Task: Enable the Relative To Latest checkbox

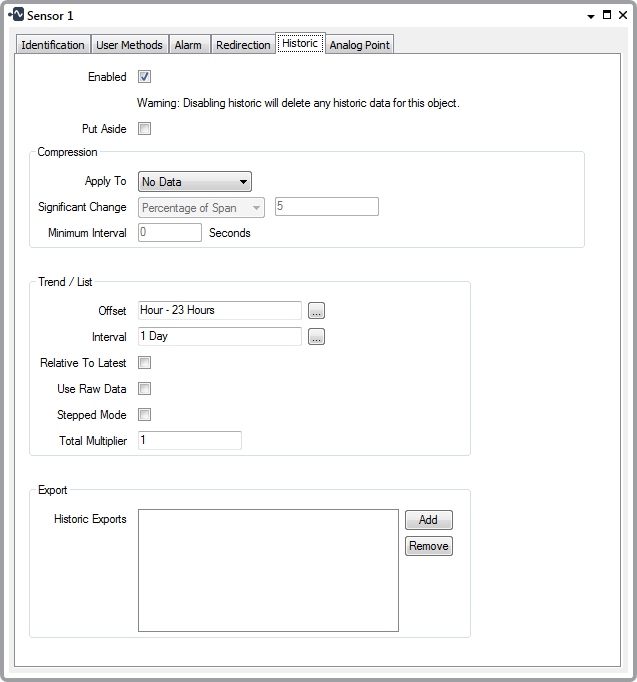Action: coord(144,363)
